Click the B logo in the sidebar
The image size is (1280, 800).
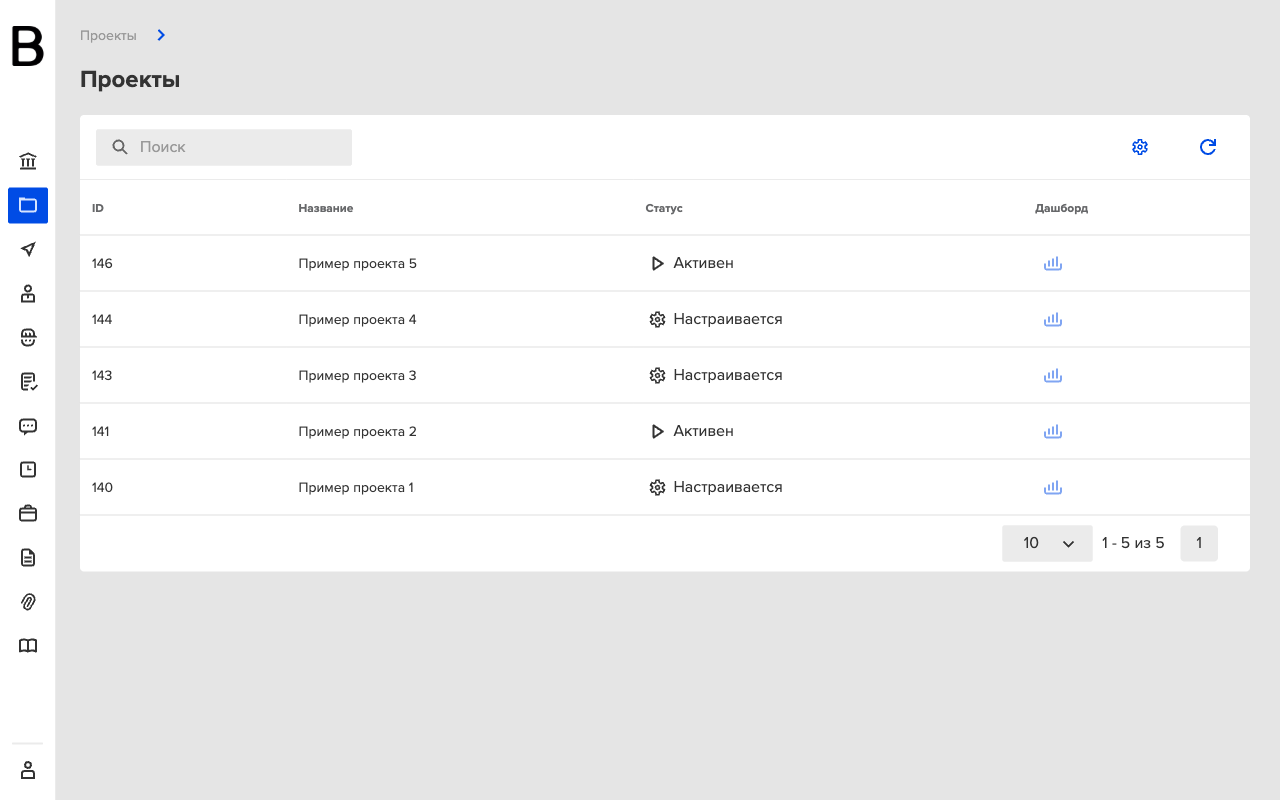pos(27,47)
